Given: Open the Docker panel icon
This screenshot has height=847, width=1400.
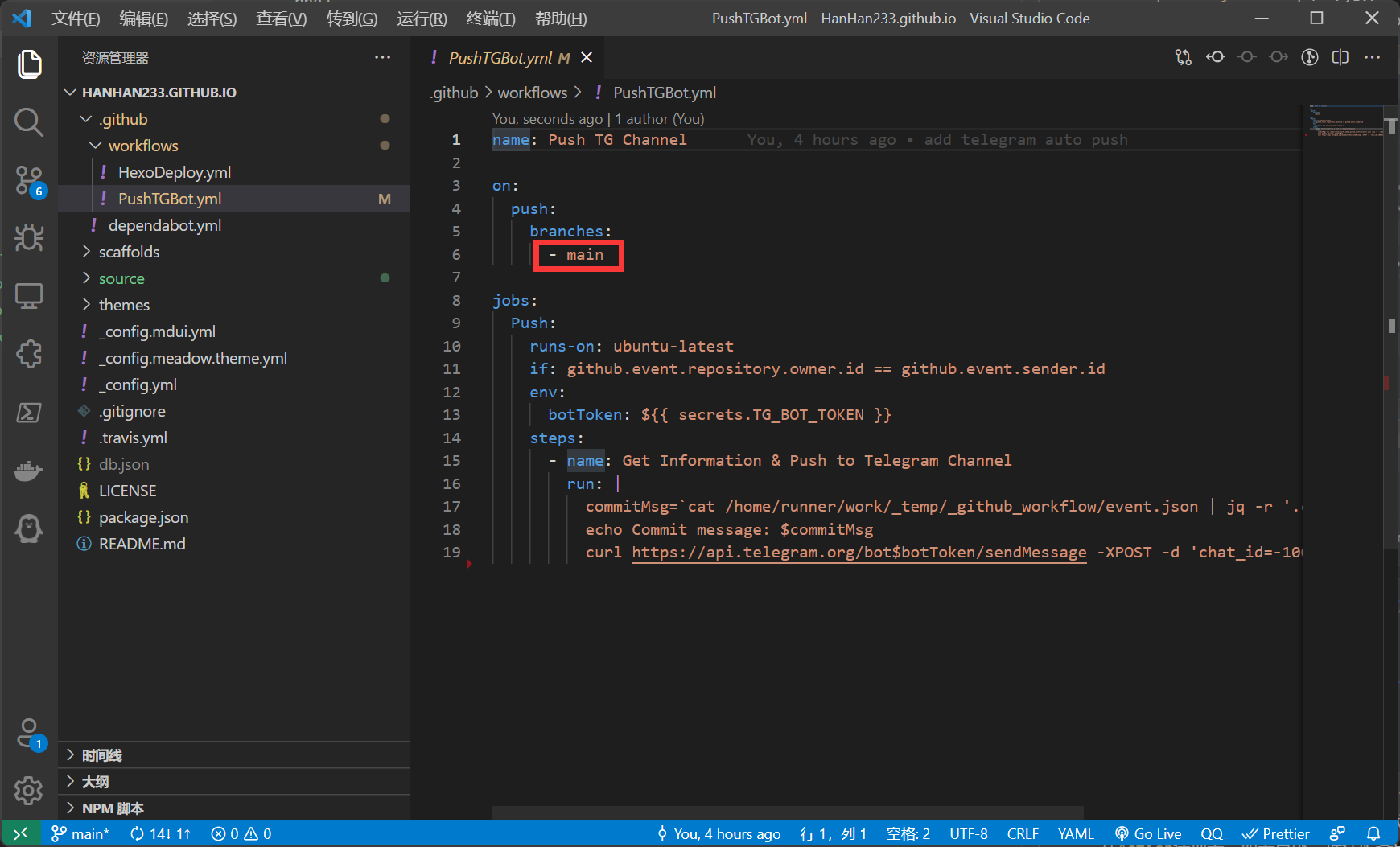Looking at the screenshot, I should [29, 471].
